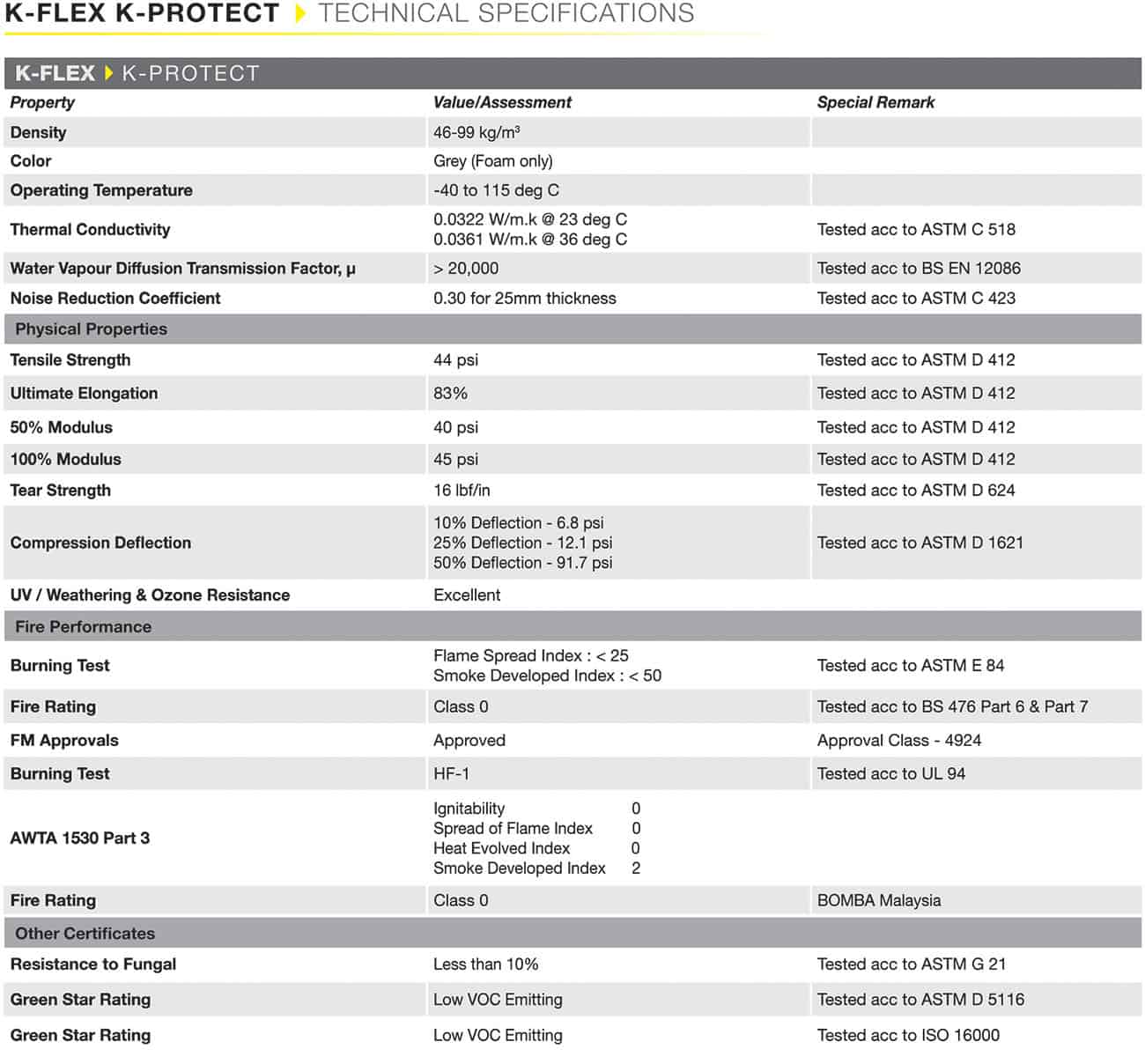This screenshot has width=1145, height=1064.
Task: Select the 'FM Approvals' label
Action: point(64,741)
